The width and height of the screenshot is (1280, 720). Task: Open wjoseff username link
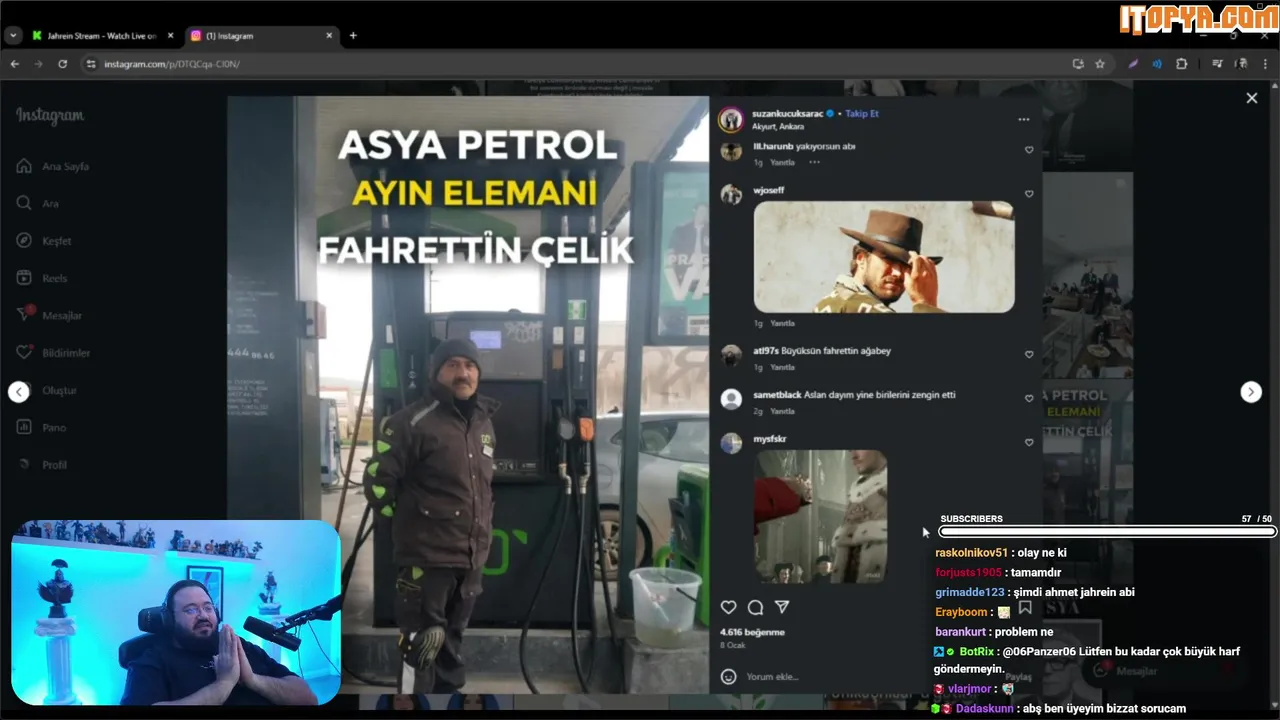coord(767,189)
